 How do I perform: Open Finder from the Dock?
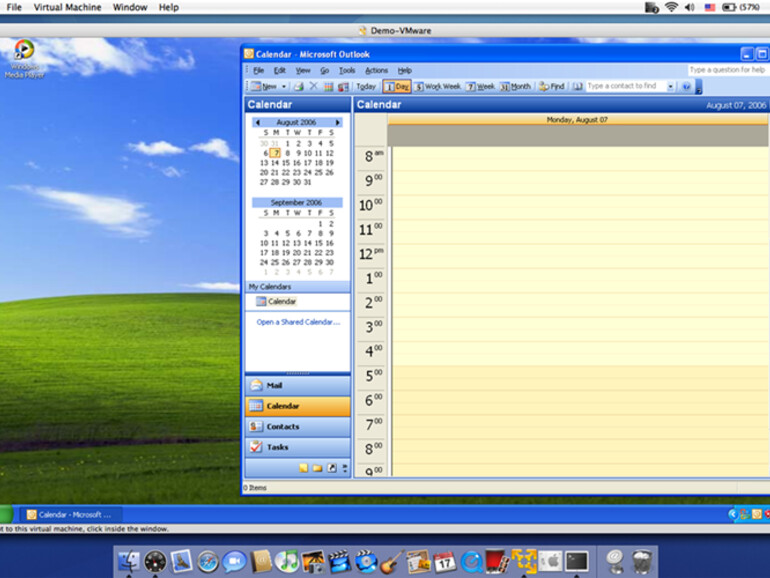129,561
